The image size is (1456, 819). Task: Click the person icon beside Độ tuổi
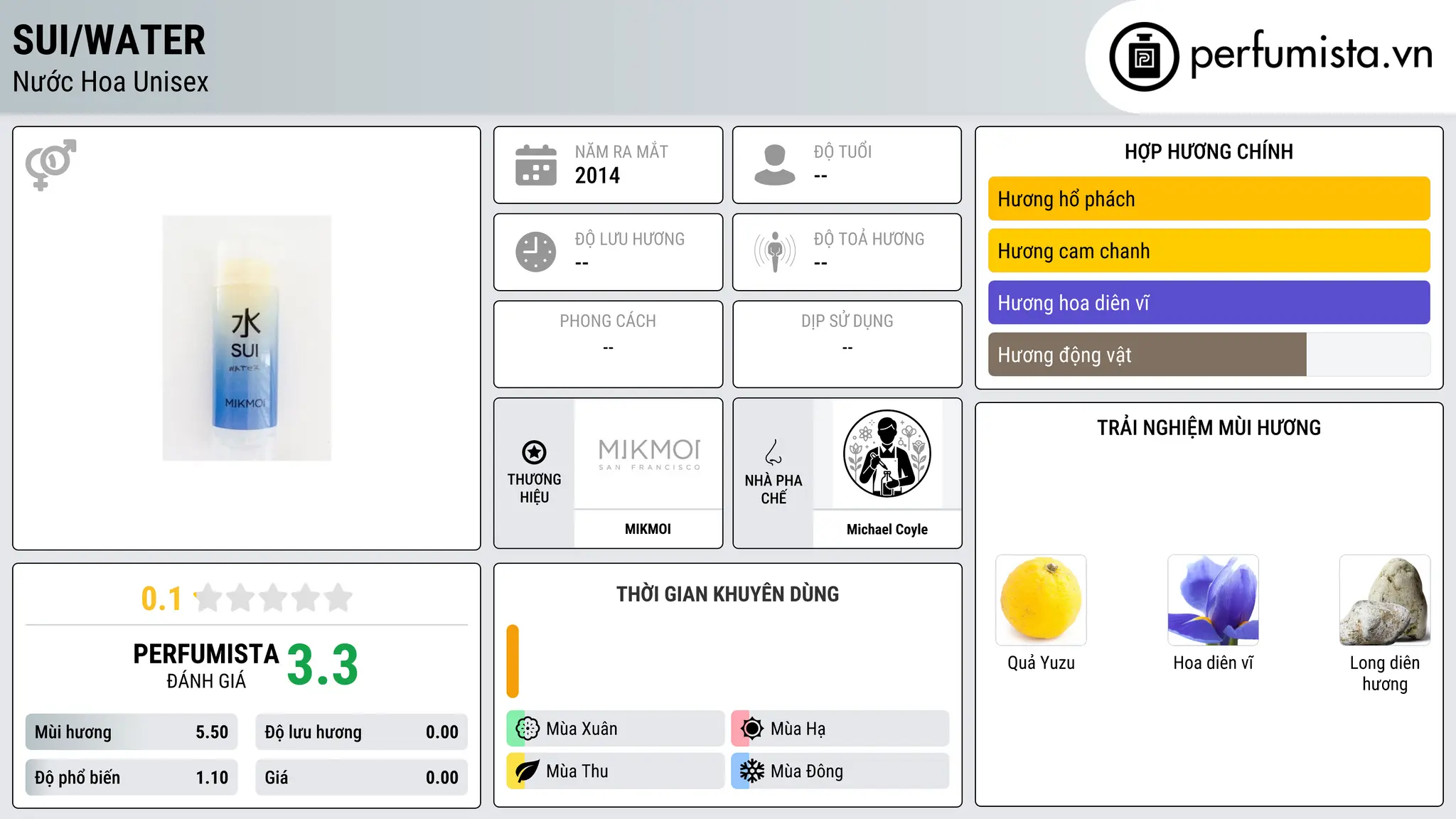tap(775, 165)
